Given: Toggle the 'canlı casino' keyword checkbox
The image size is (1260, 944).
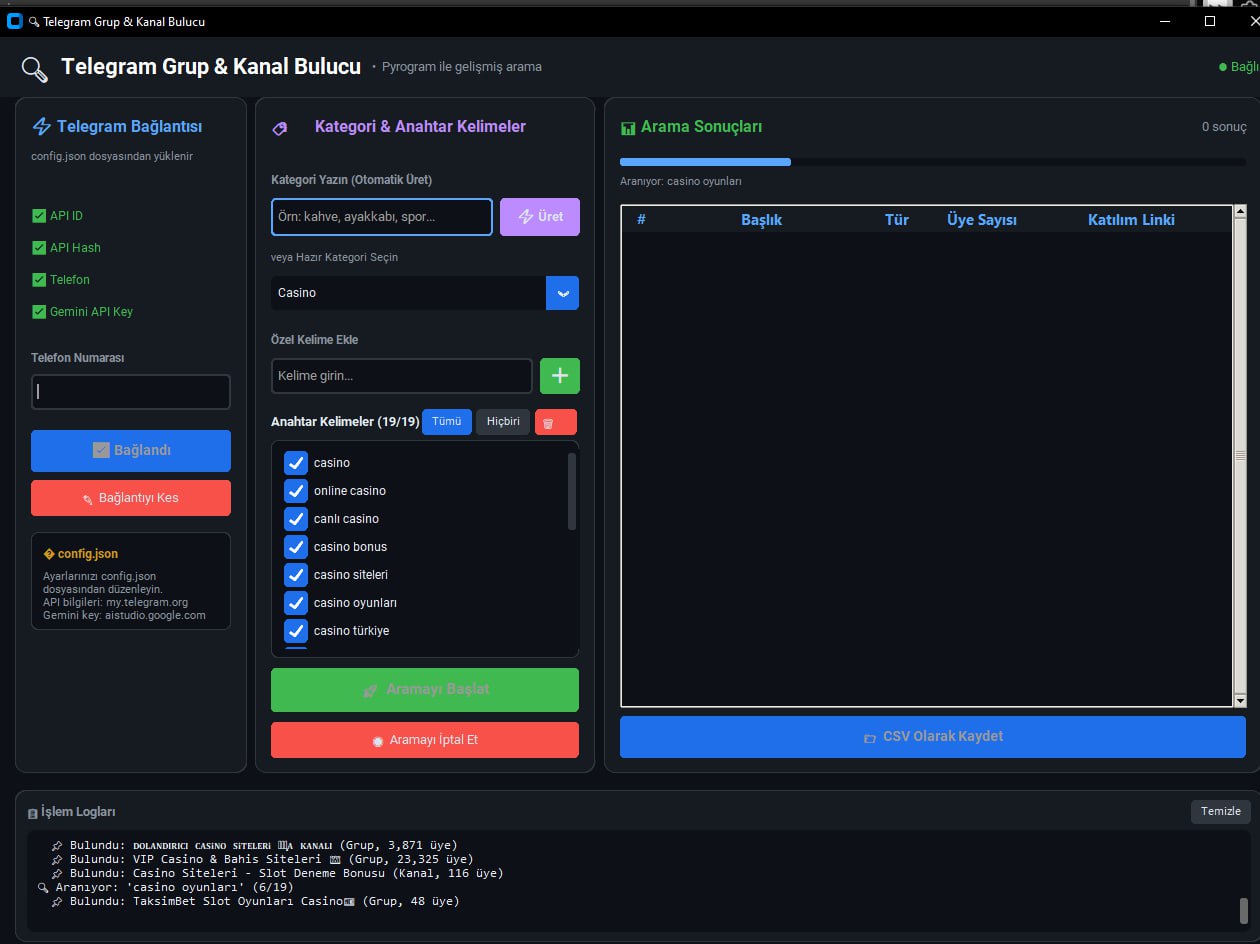Looking at the screenshot, I should [x=295, y=519].
